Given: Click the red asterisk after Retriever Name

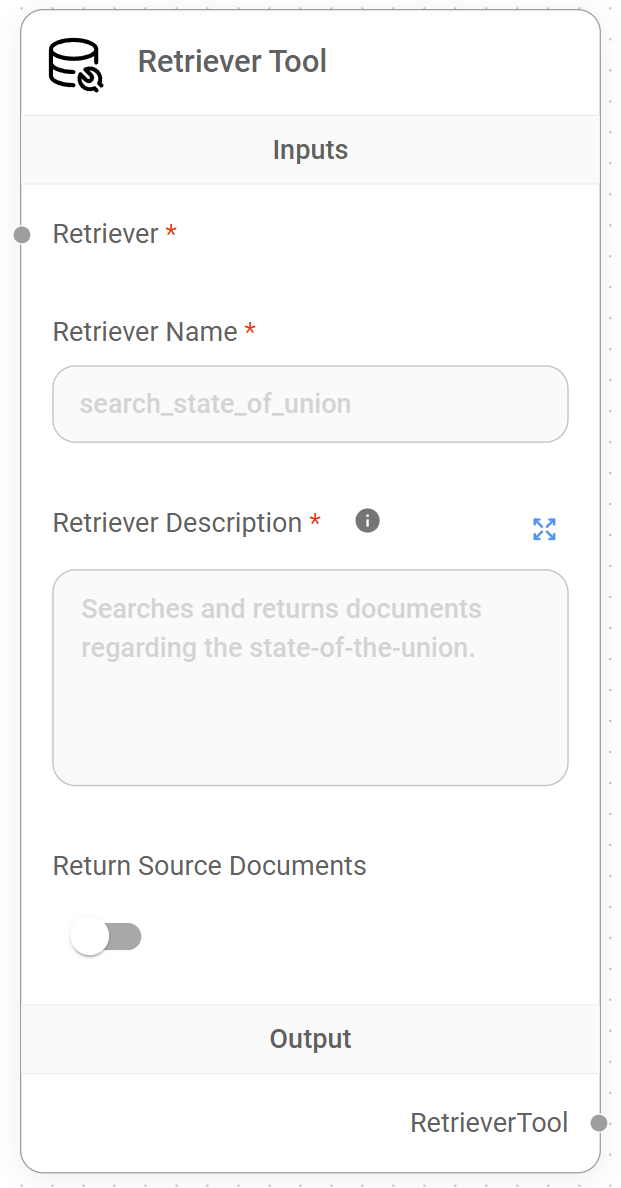Looking at the screenshot, I should (250, 331).
